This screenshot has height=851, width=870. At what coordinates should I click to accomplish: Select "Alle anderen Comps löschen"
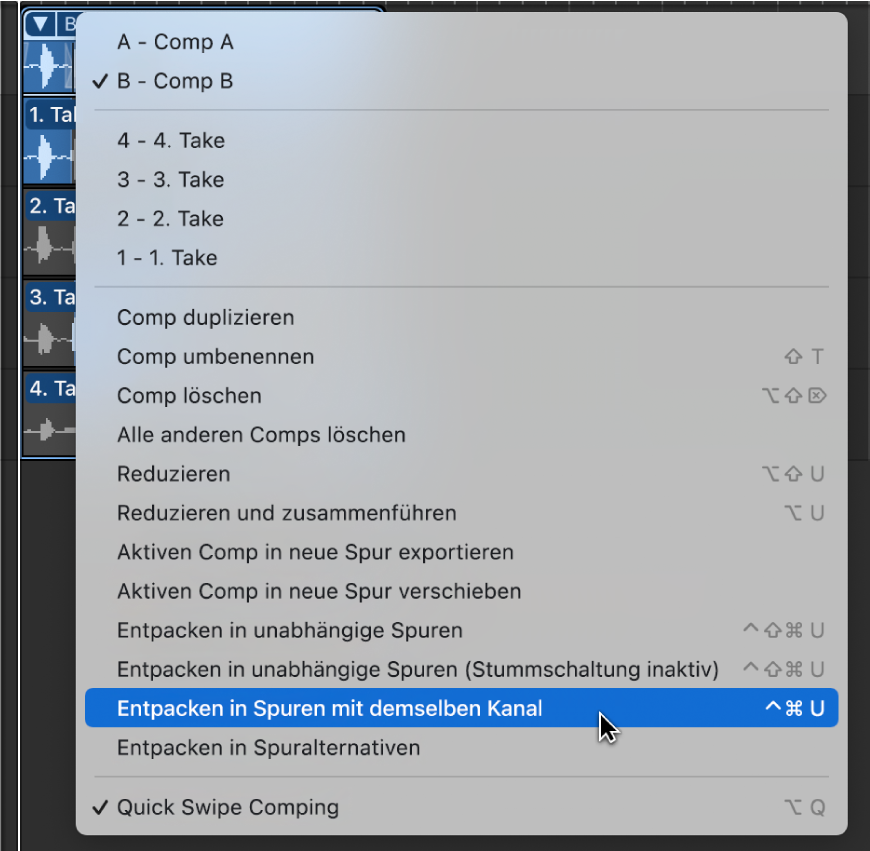point(261,434)
